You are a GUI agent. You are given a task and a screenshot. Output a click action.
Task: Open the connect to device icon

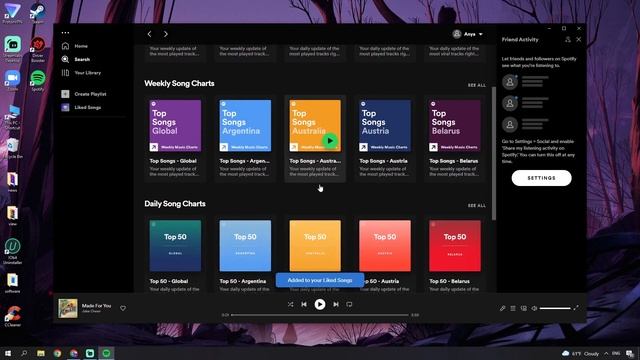coord(524,309)
